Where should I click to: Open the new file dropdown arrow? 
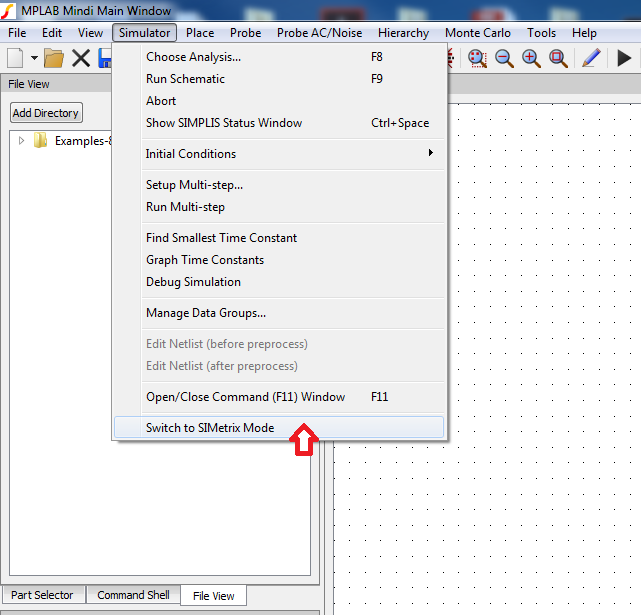tap(34, 59)
